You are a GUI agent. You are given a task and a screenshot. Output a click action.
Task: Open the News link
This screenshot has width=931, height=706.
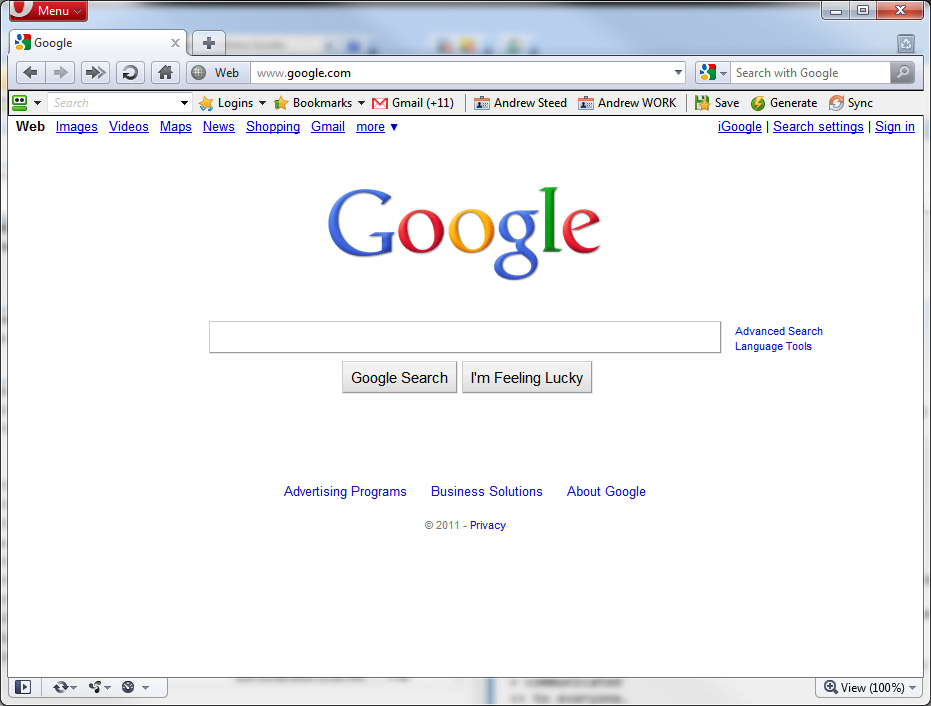[218, 126]
